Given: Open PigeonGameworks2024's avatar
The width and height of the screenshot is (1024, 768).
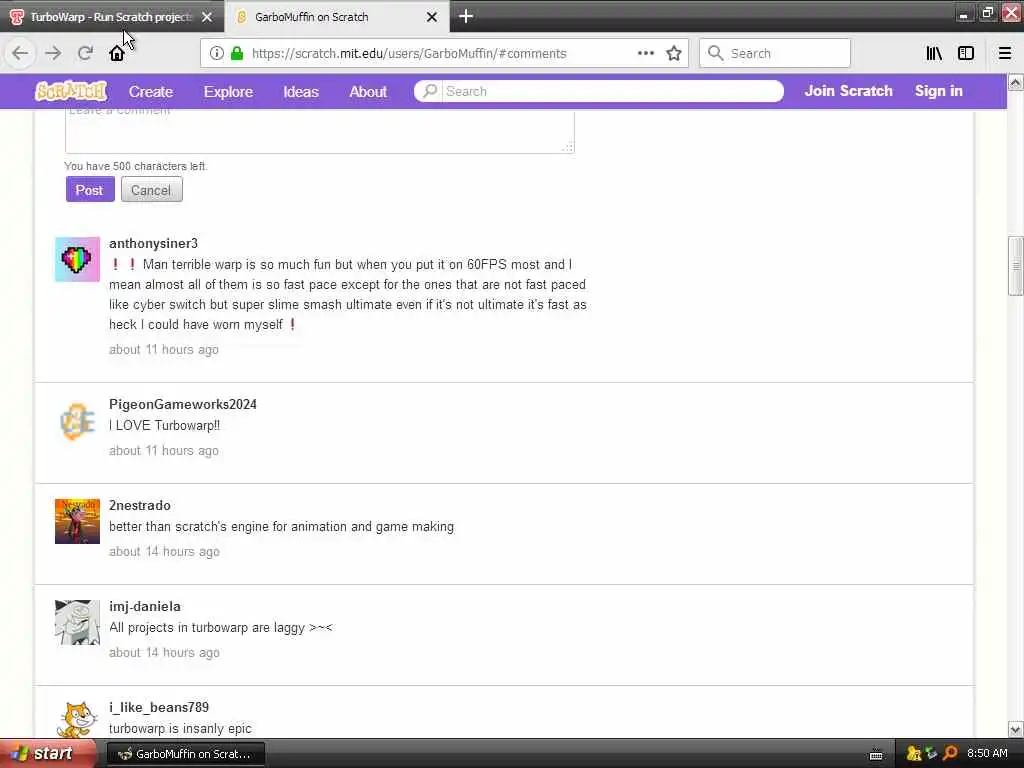Looking at the screenshot, I should click(x=77, y=421).
